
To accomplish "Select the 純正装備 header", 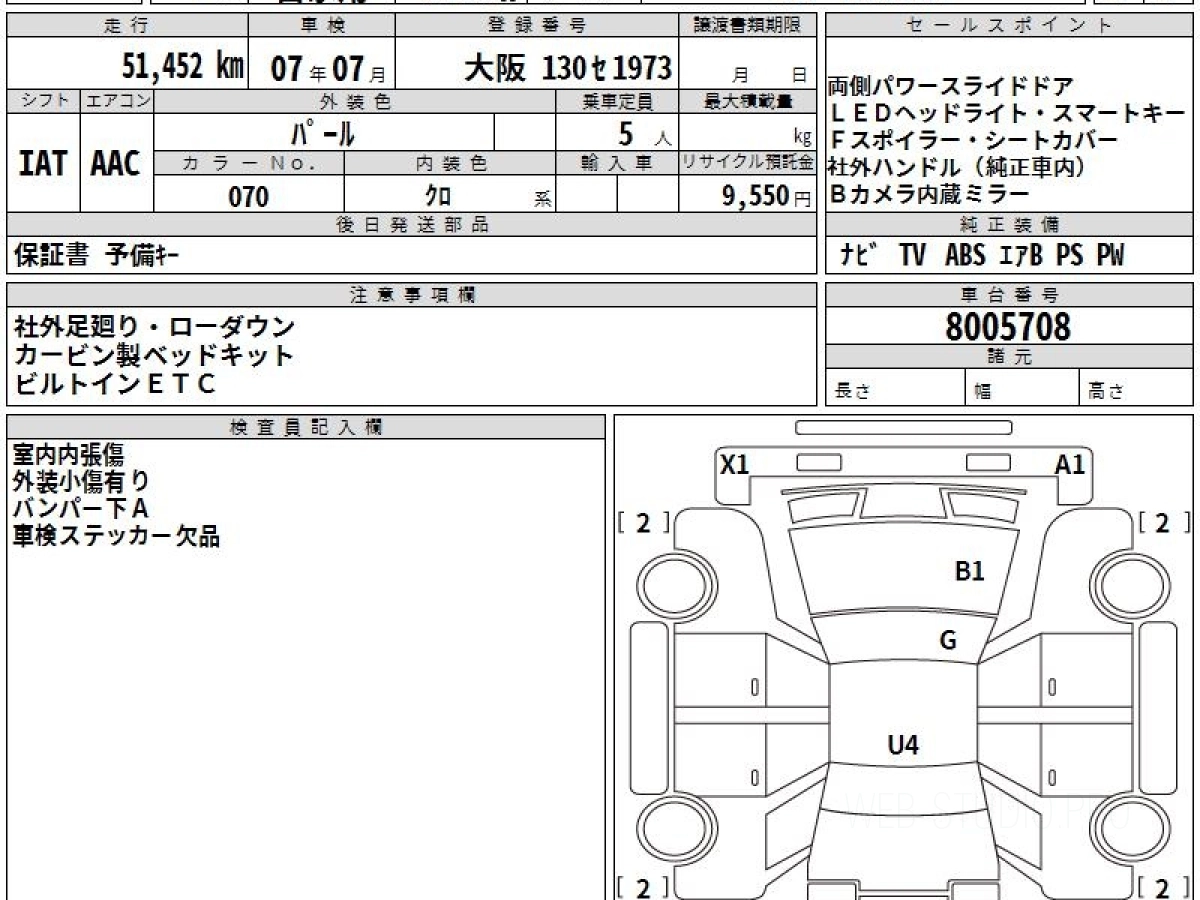I will tap(1009, 225).
